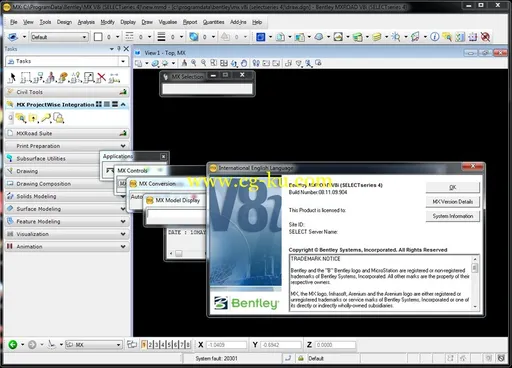Click the System Information button
The height and width of the screenshot is (368, 512).
coord(453,216)
